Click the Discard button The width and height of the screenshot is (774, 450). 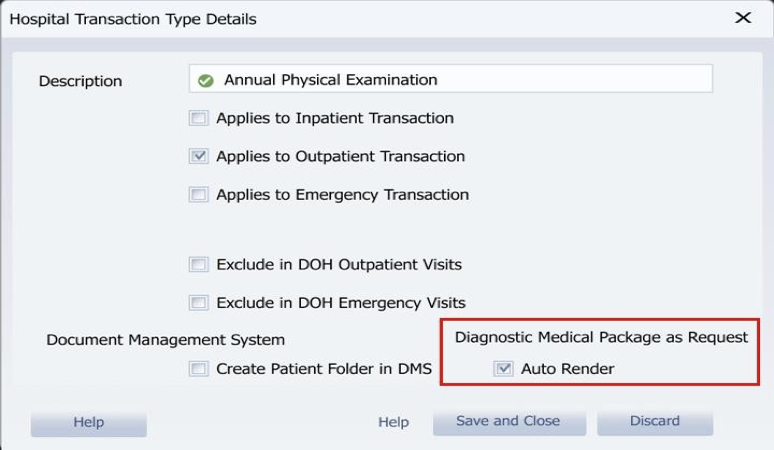point(655,421)
